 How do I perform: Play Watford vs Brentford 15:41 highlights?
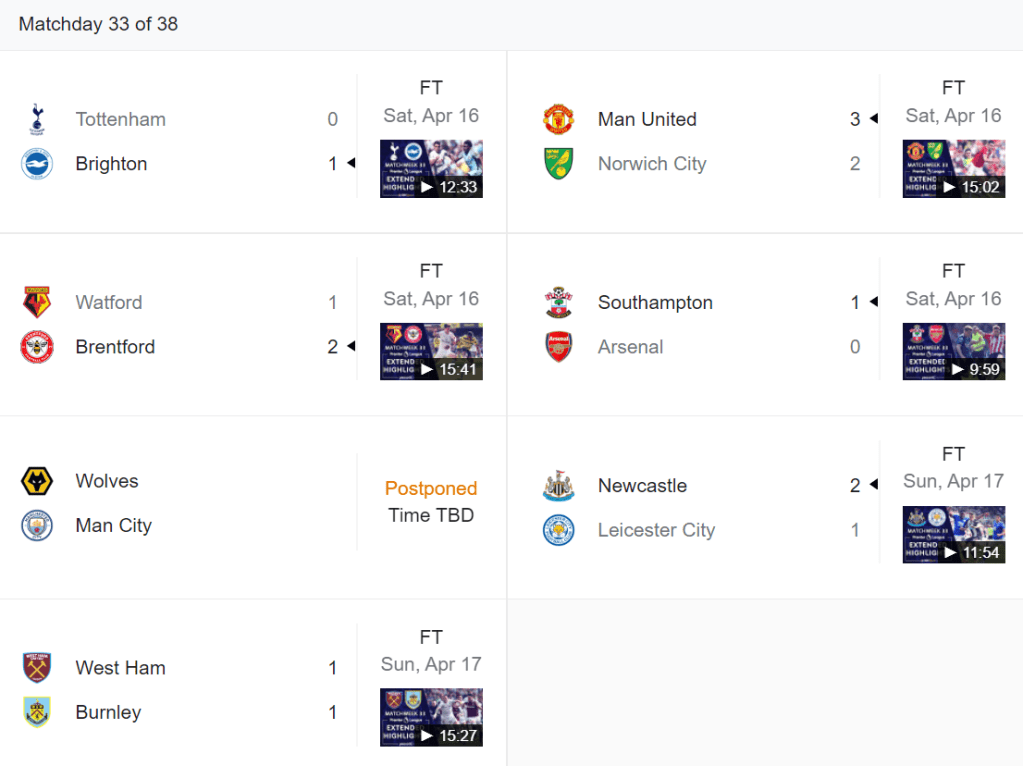pyautogui.click(x=431, y=352)
